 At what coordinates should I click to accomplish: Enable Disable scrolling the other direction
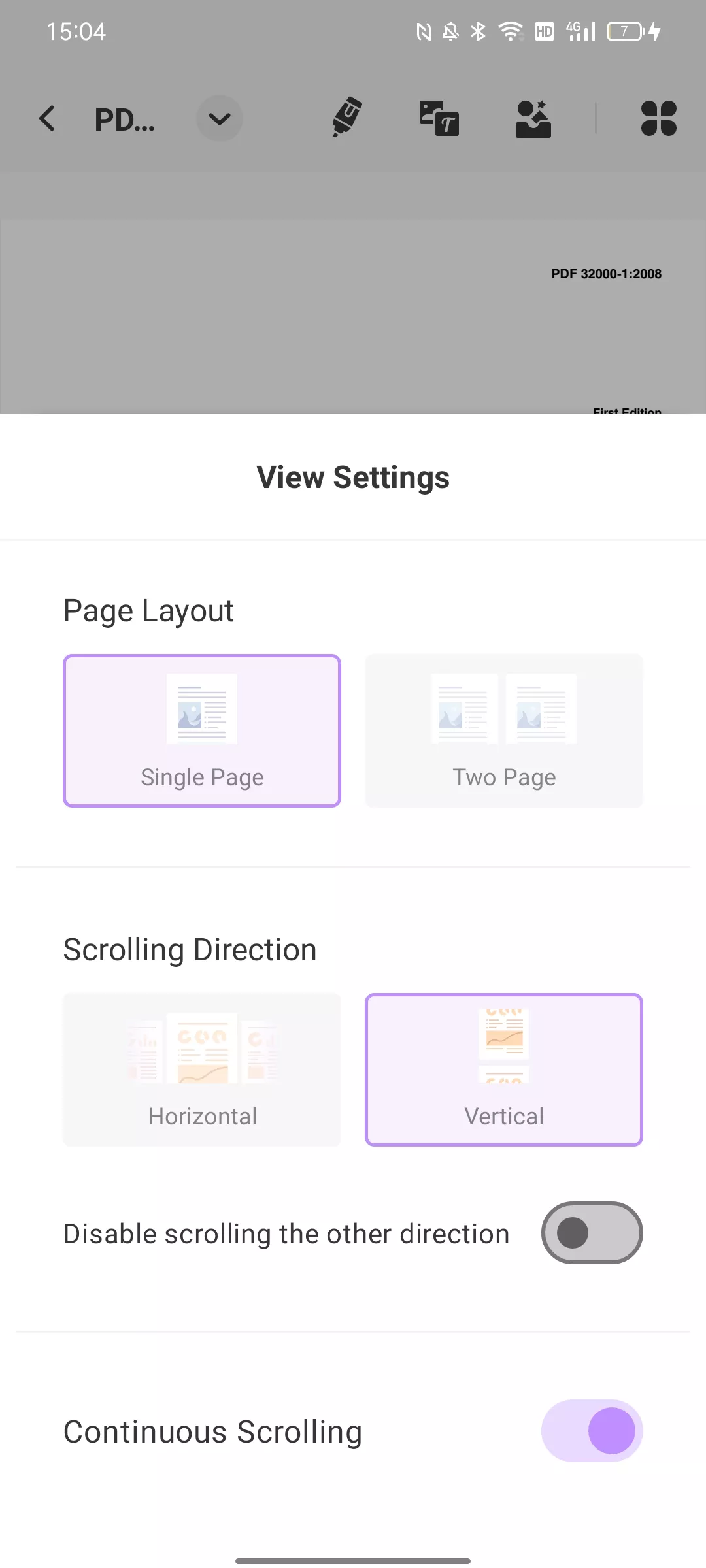(x=592, y=1233)
